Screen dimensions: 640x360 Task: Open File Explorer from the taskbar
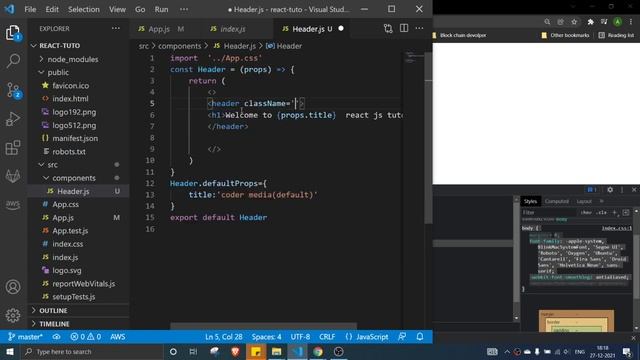click(276, 351)
